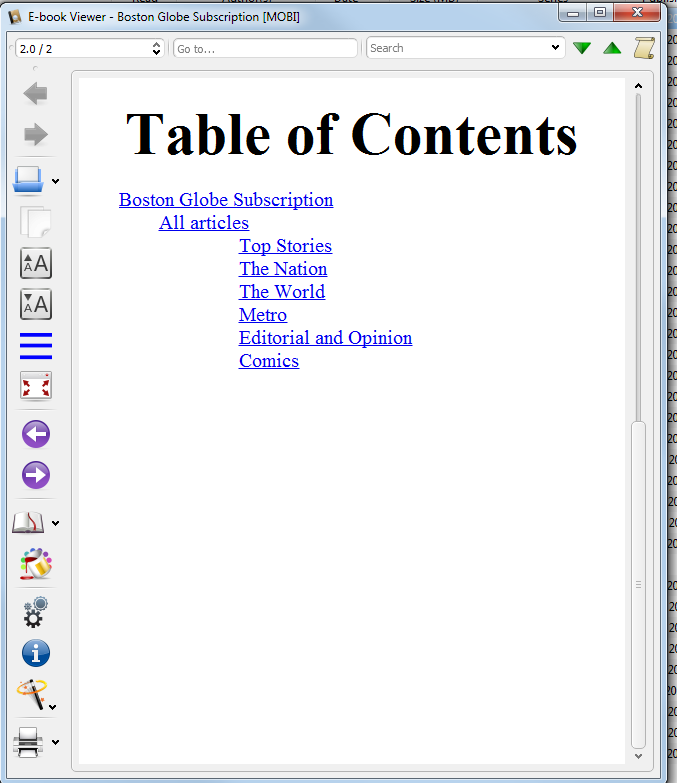Click the scrollbar down arrow
677x783 pixels.
tap(638, 756)
